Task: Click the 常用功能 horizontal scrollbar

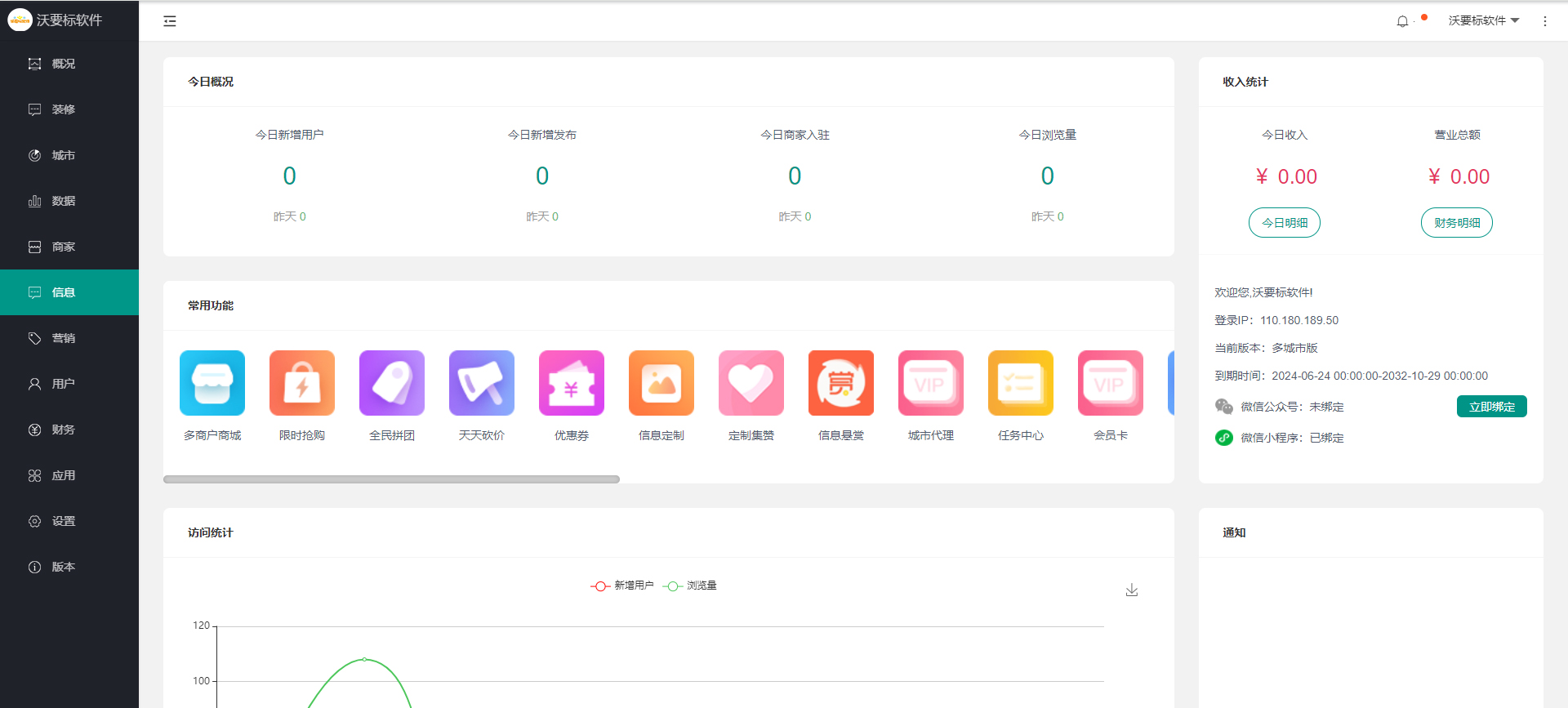Action: click(391, 479)
